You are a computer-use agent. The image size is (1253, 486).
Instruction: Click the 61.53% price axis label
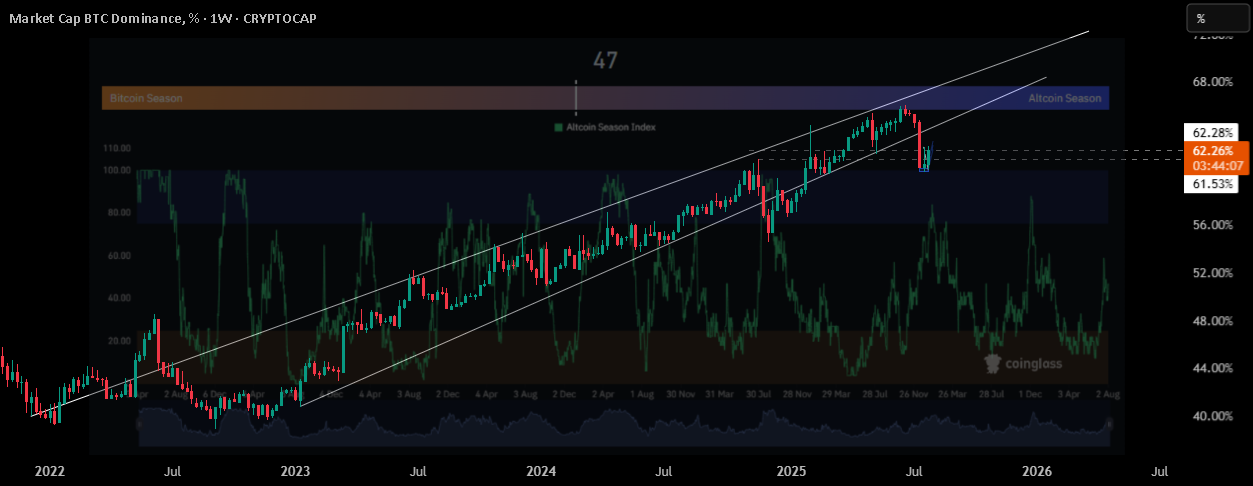(1212, 184)
